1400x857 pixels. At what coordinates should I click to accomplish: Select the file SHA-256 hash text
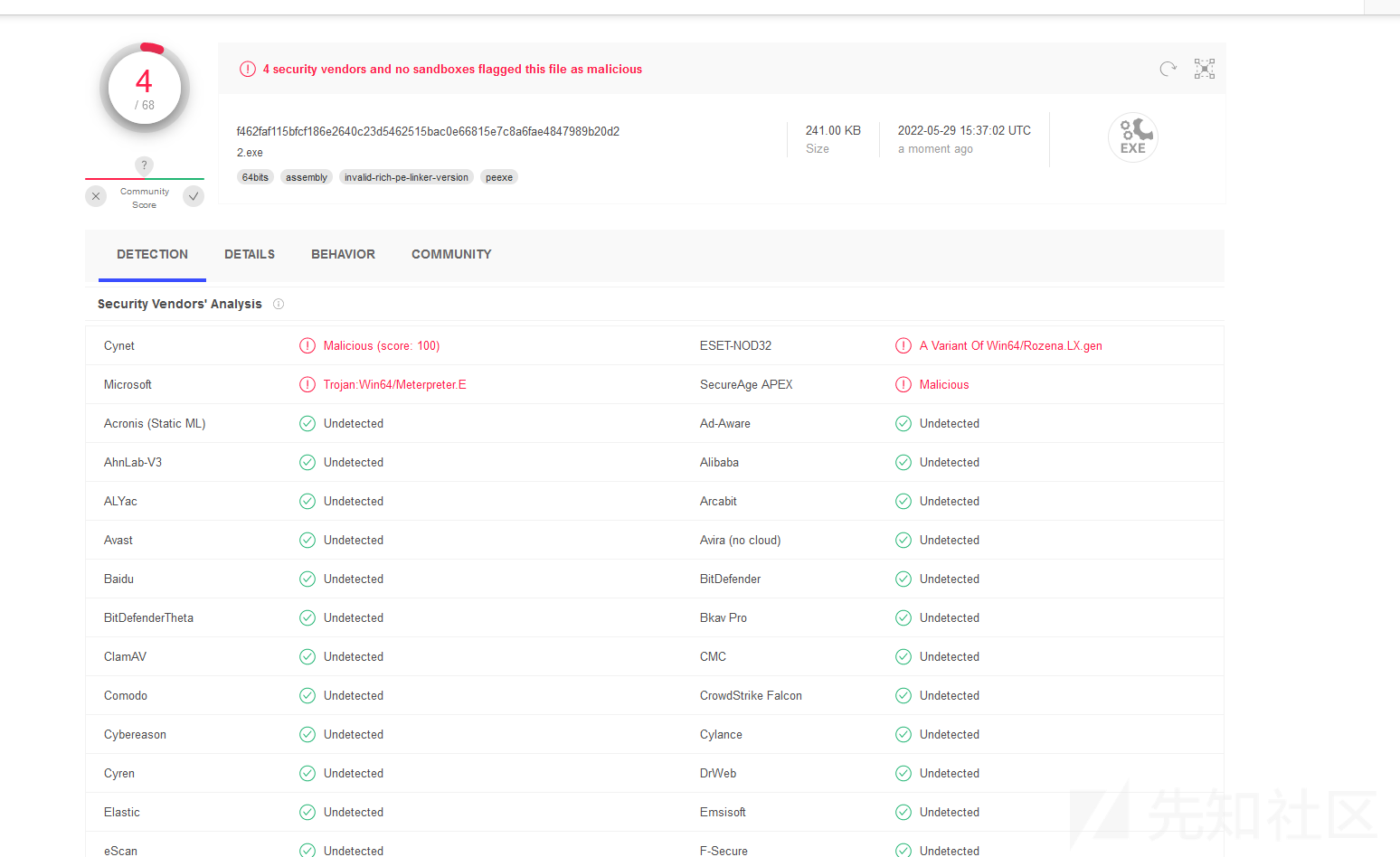click(428, 131)
